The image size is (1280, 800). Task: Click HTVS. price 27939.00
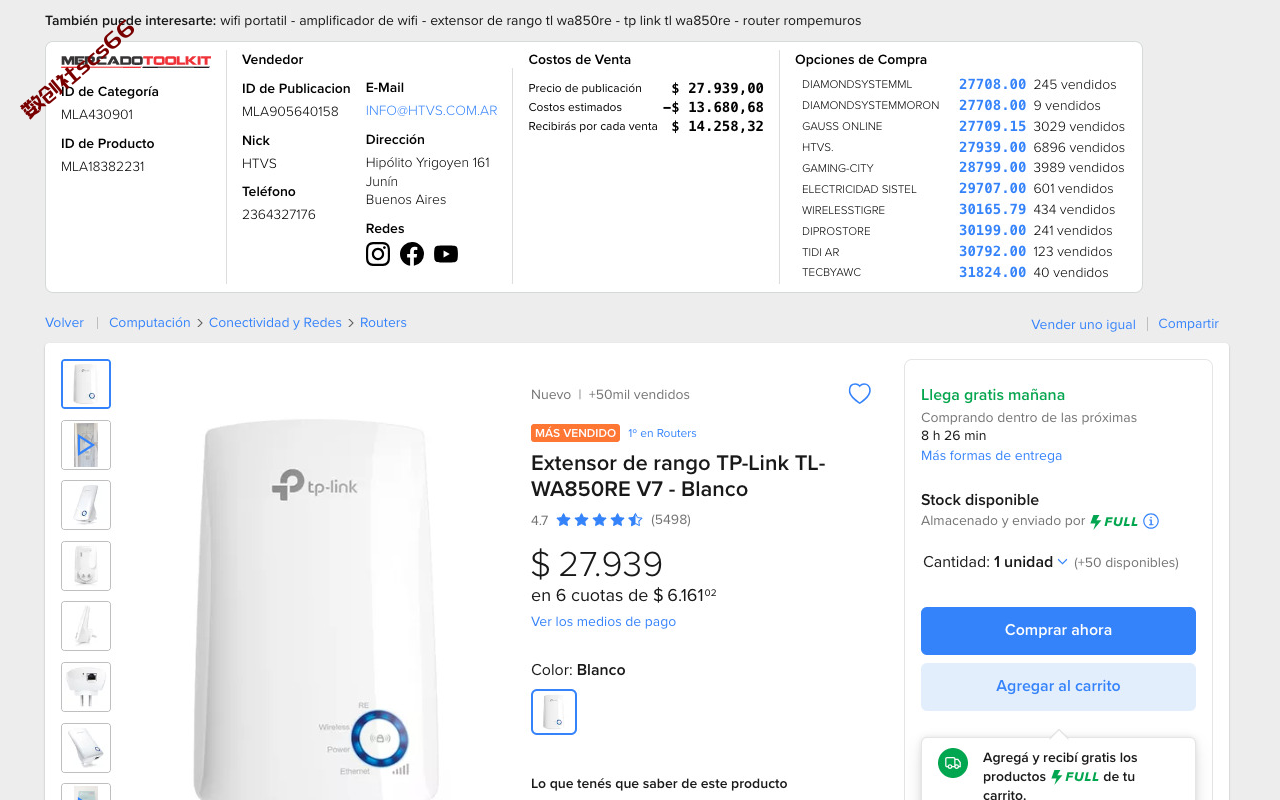(992, 147)
